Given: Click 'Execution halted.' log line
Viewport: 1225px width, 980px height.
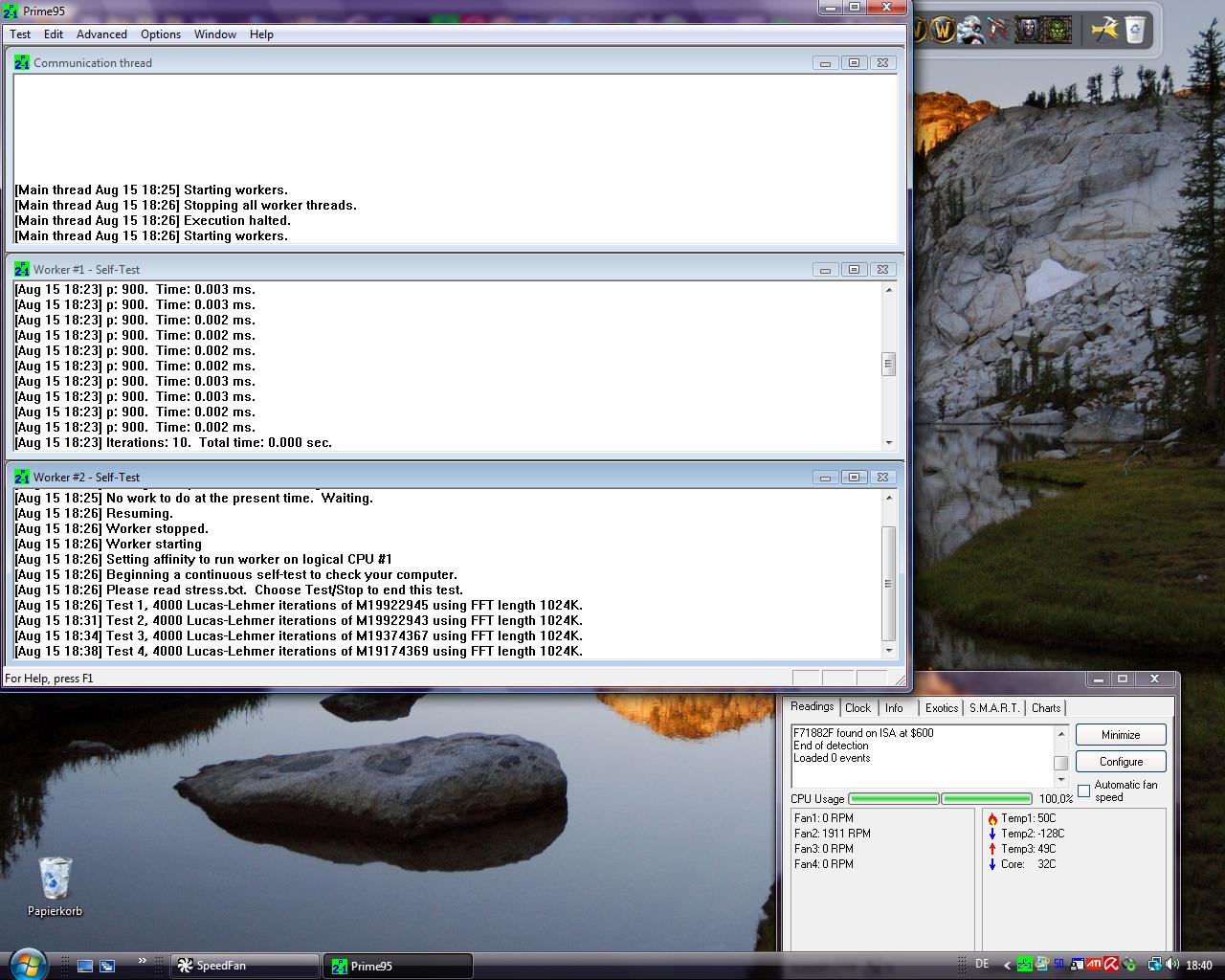Looking at the screenshot, I should tap(152, 220).
